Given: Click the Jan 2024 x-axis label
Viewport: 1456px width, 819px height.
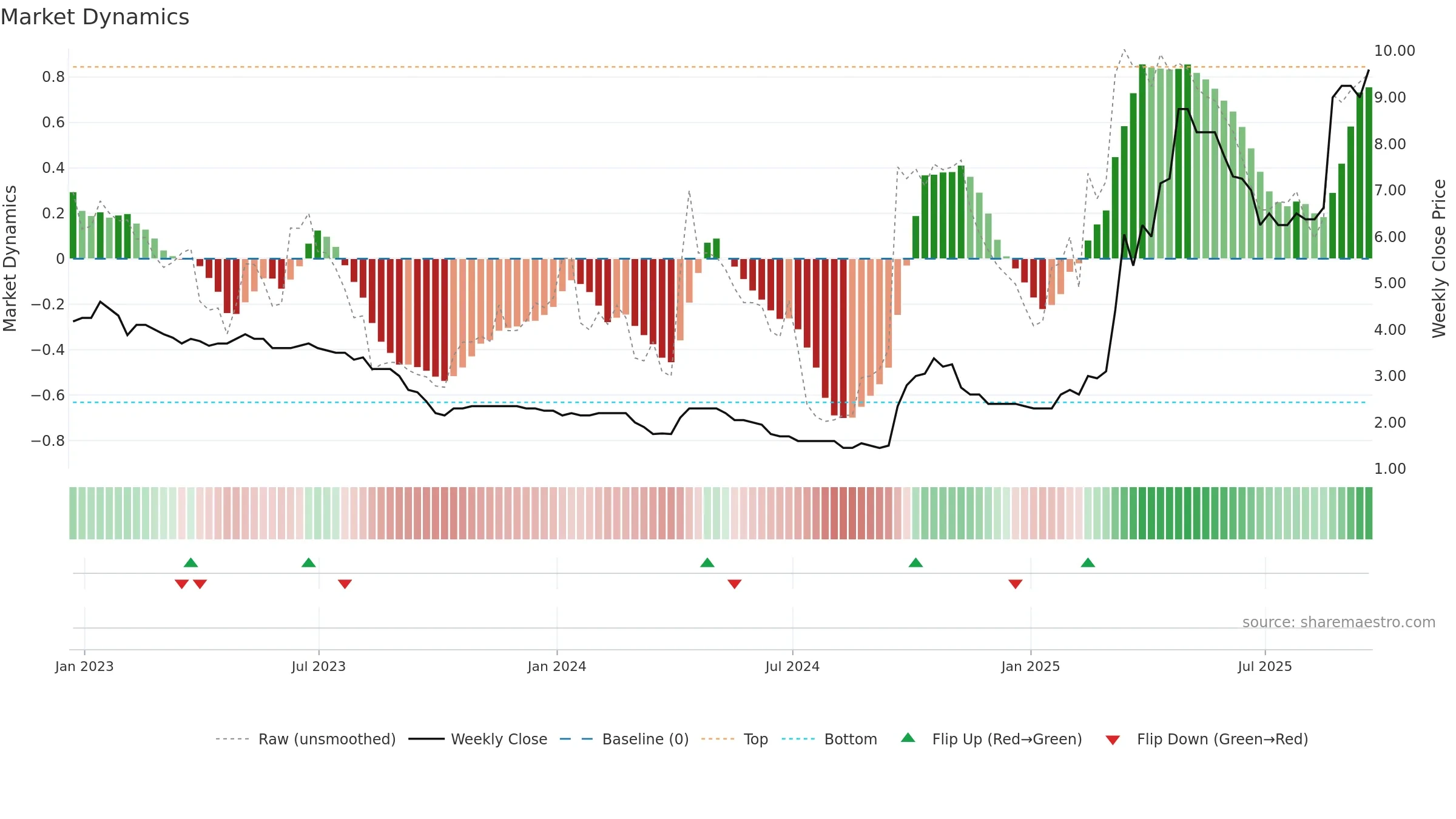Looking at the screenshot, I should (x=557, y=666).
